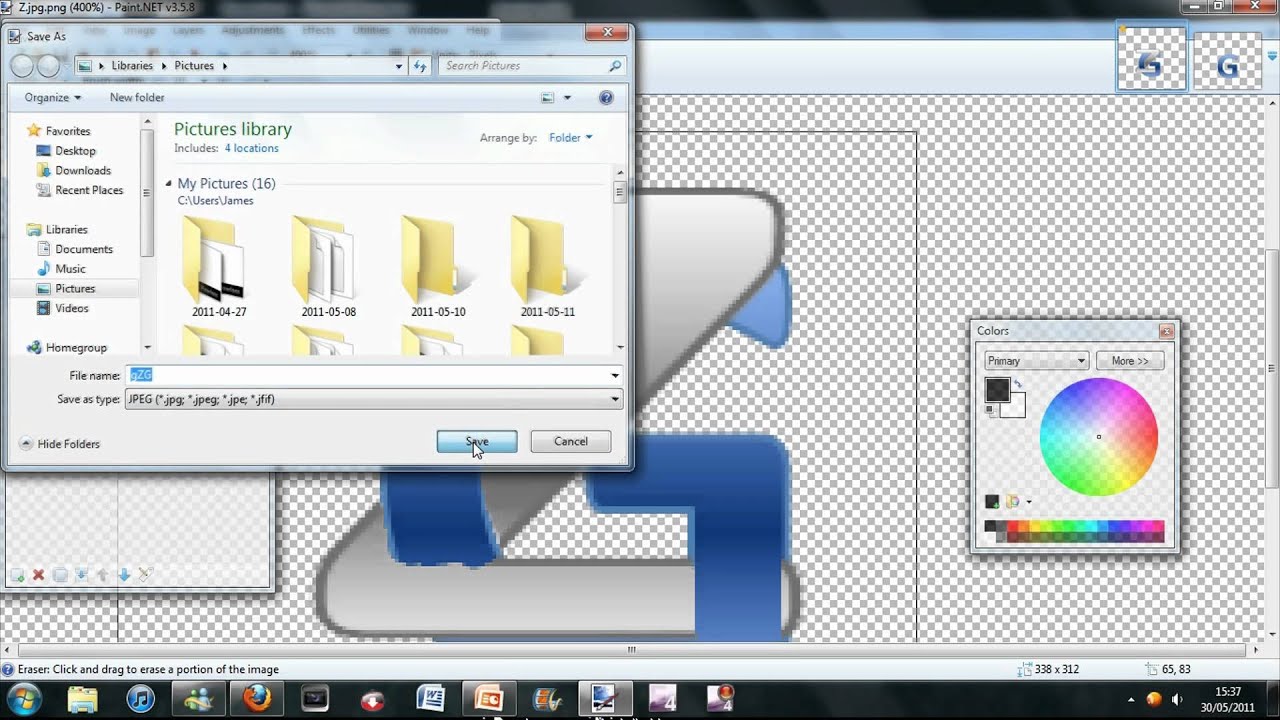Viewport: 1280px width, 720px height.
Task: Move layer down in Layers window
Action: pyautogui.click(x=124, y=575)
